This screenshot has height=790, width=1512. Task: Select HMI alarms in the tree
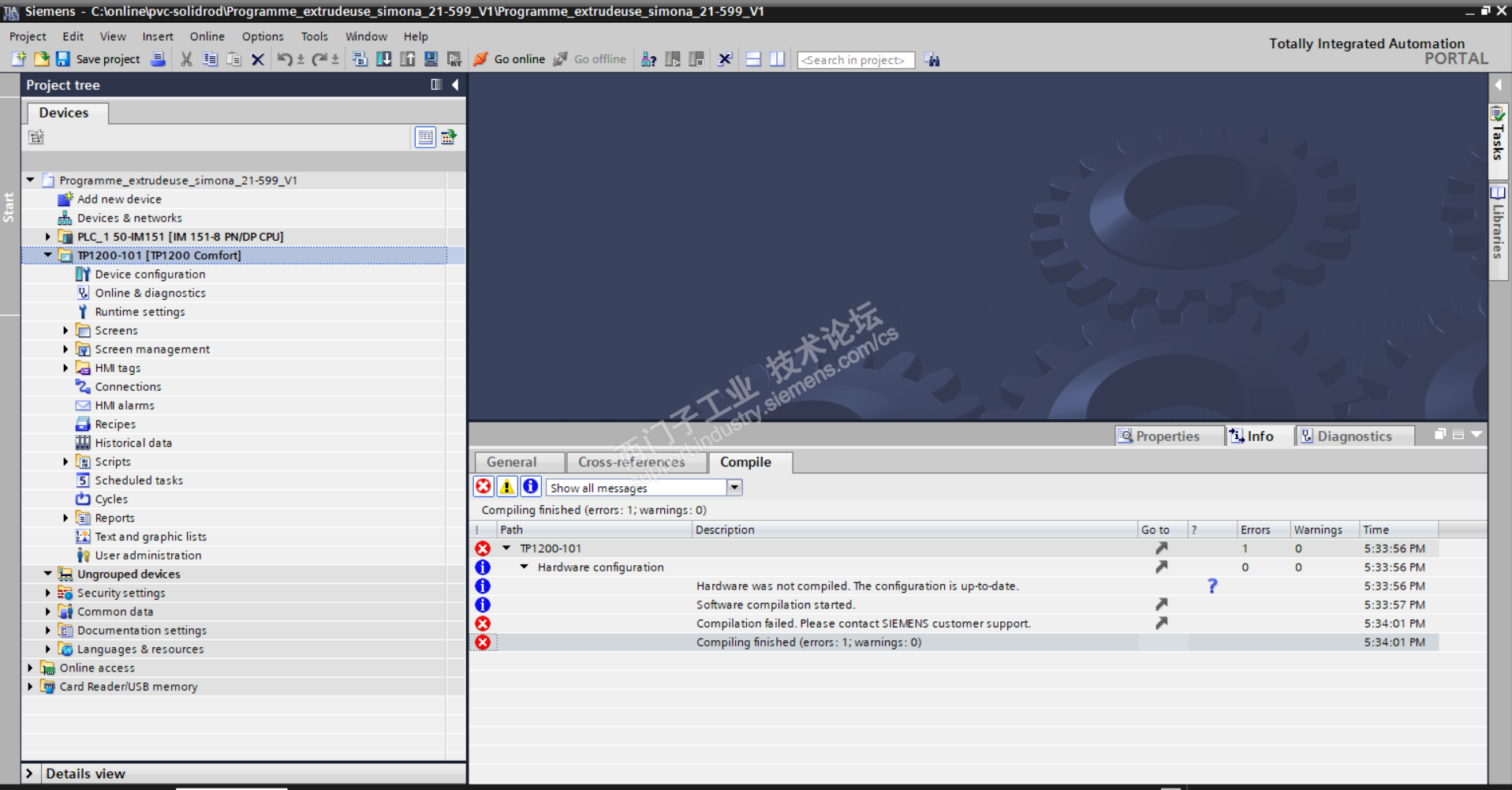pyautogui.click(x=125, y=406)
